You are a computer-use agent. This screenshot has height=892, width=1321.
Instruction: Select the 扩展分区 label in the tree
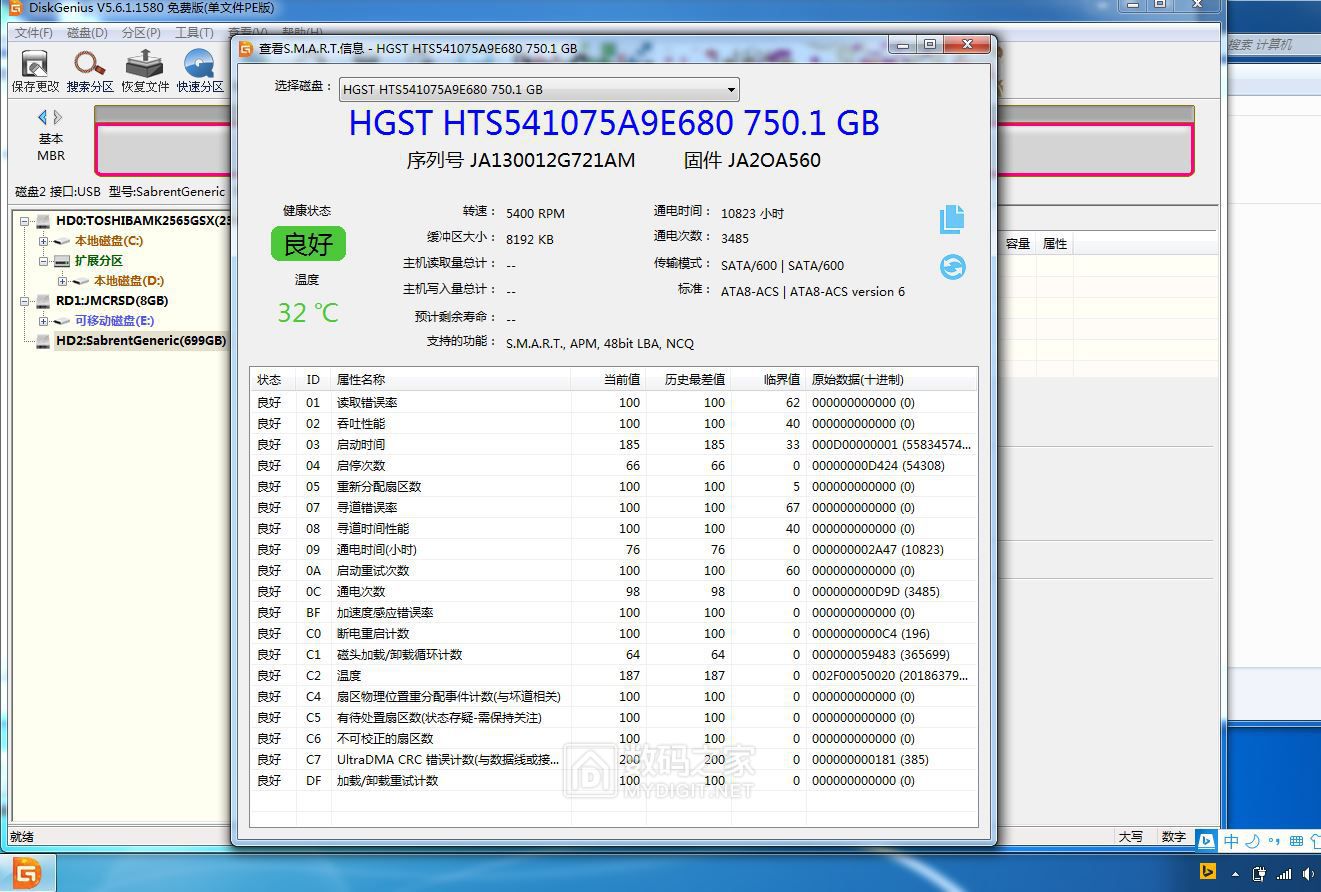coord(99,261)
